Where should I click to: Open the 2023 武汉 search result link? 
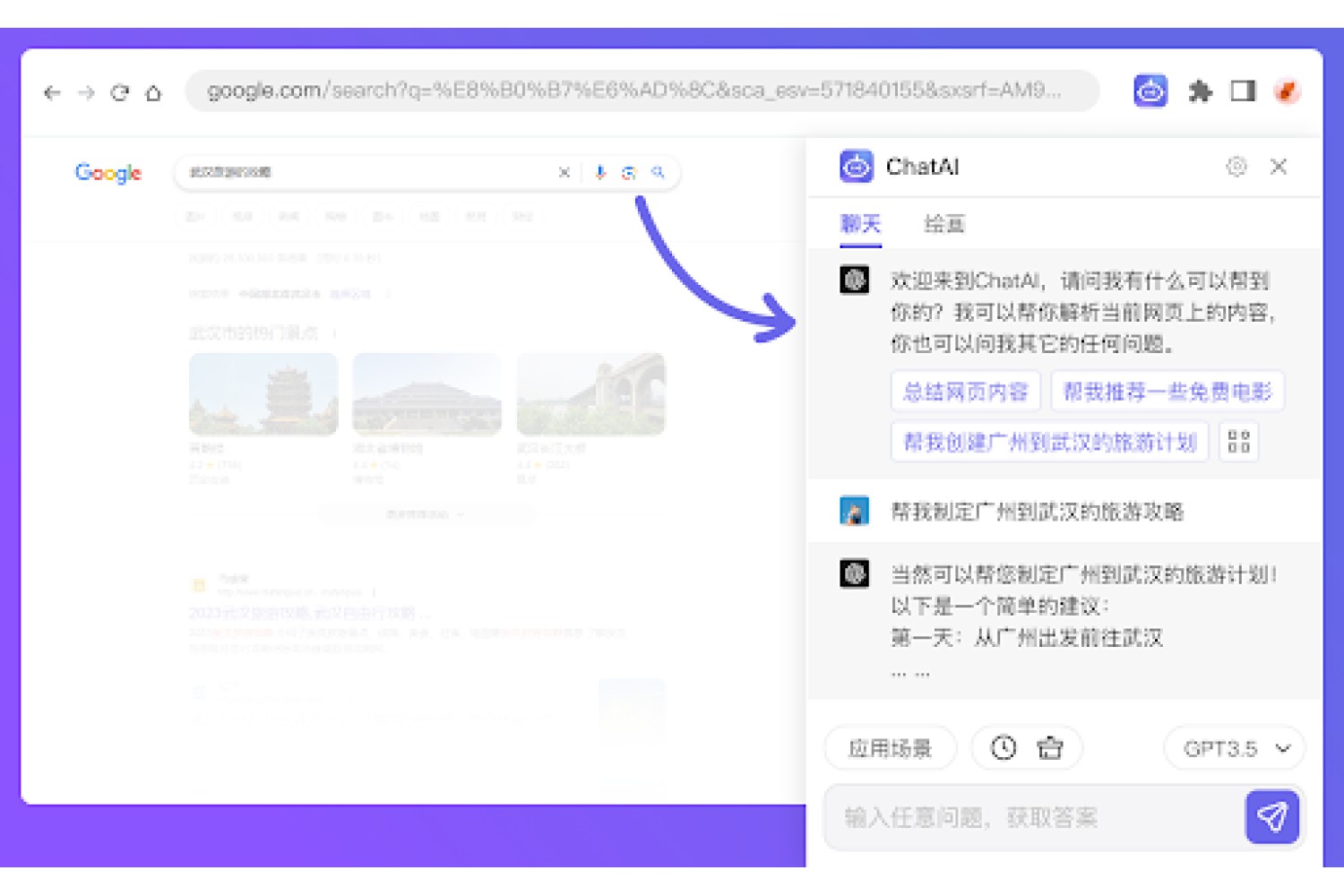[x=308, y=613]
